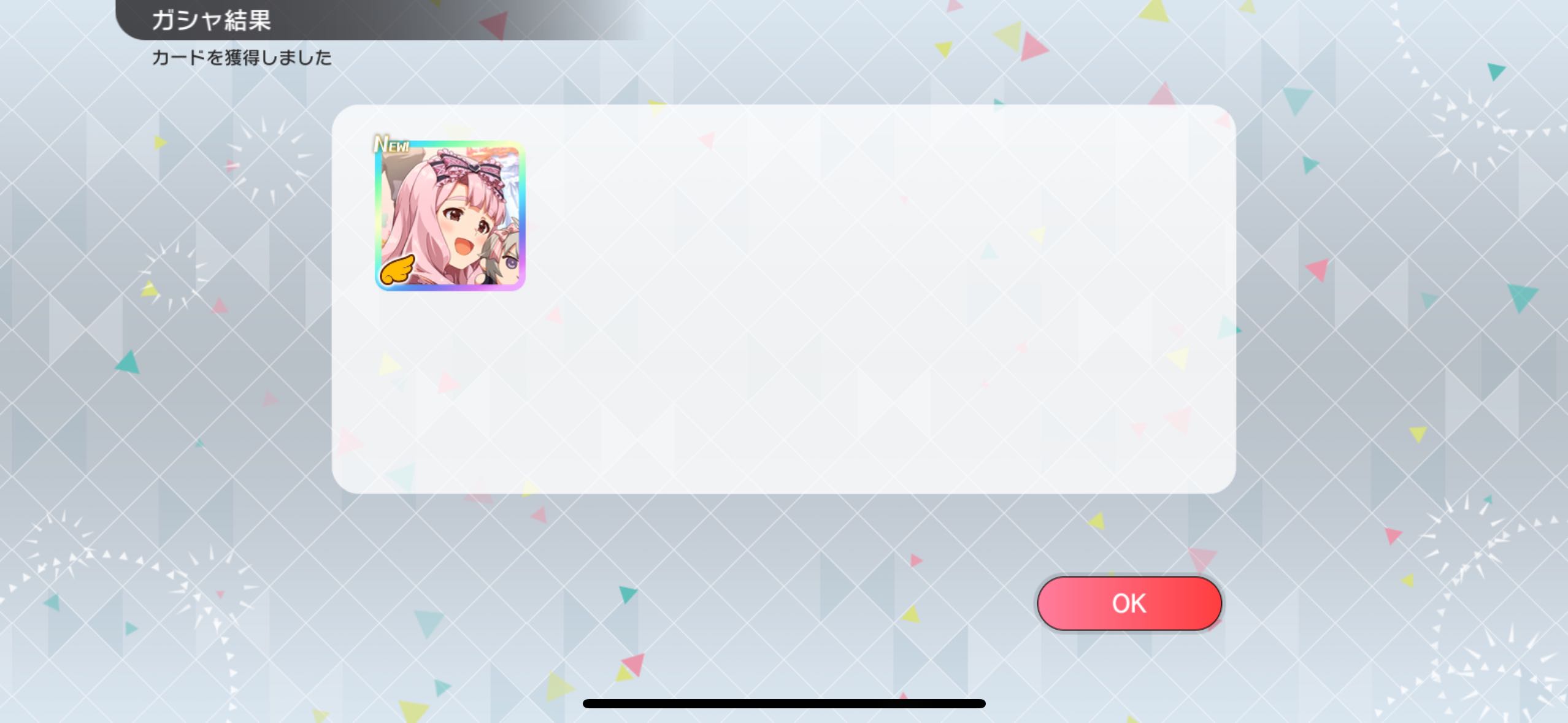Open the pink-haired idol card thumbnail

(x=450, y=215)
